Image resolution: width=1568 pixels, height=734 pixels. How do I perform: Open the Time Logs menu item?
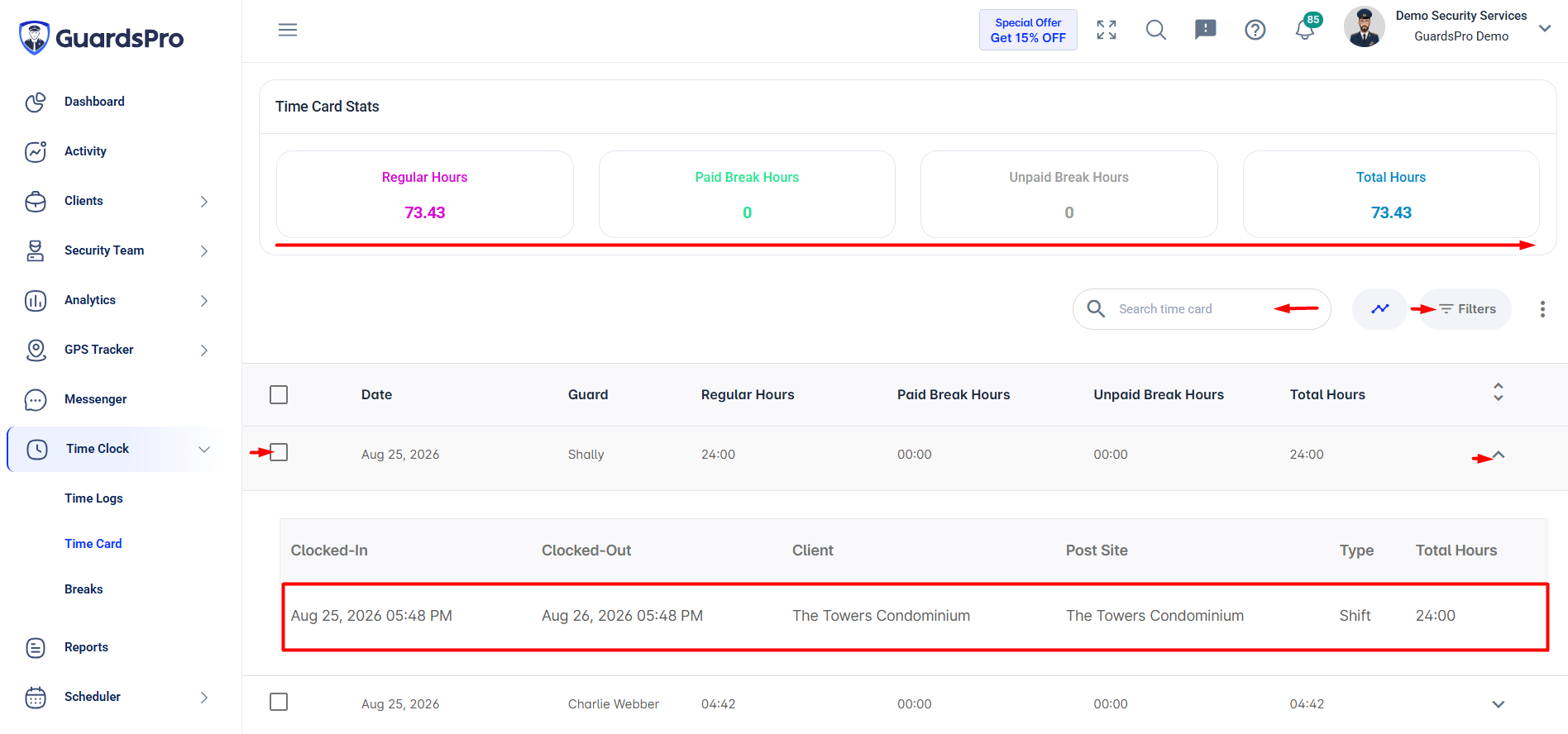click(x=93, y=498)
